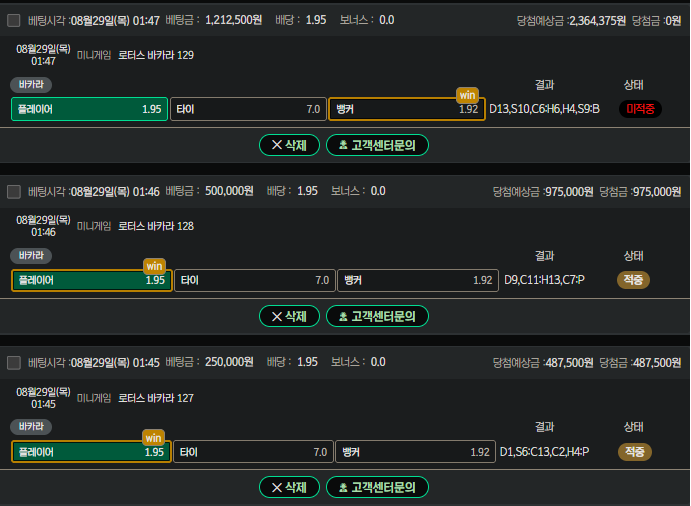The height and width of the screenshot is (506, 691).
Task: Click the red 미적중 status badge
Action: pos(640,109)
